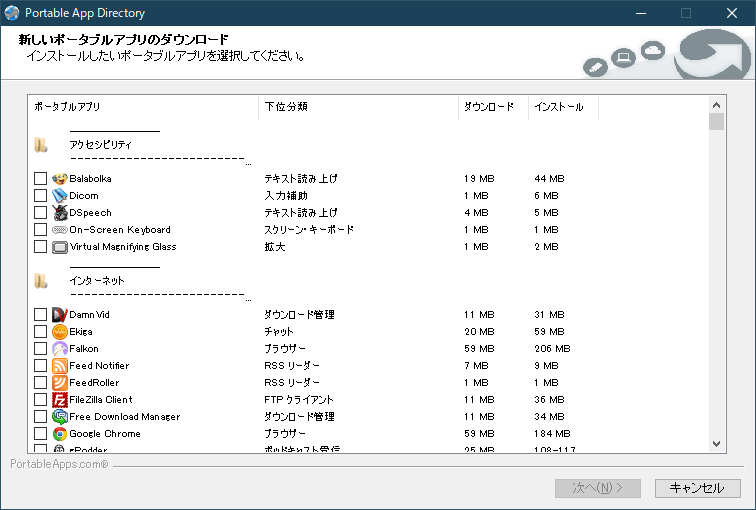The height and width of the screenshot is (510, 756).
Task: Click the キャンセル button
Action: click(698, 488)
